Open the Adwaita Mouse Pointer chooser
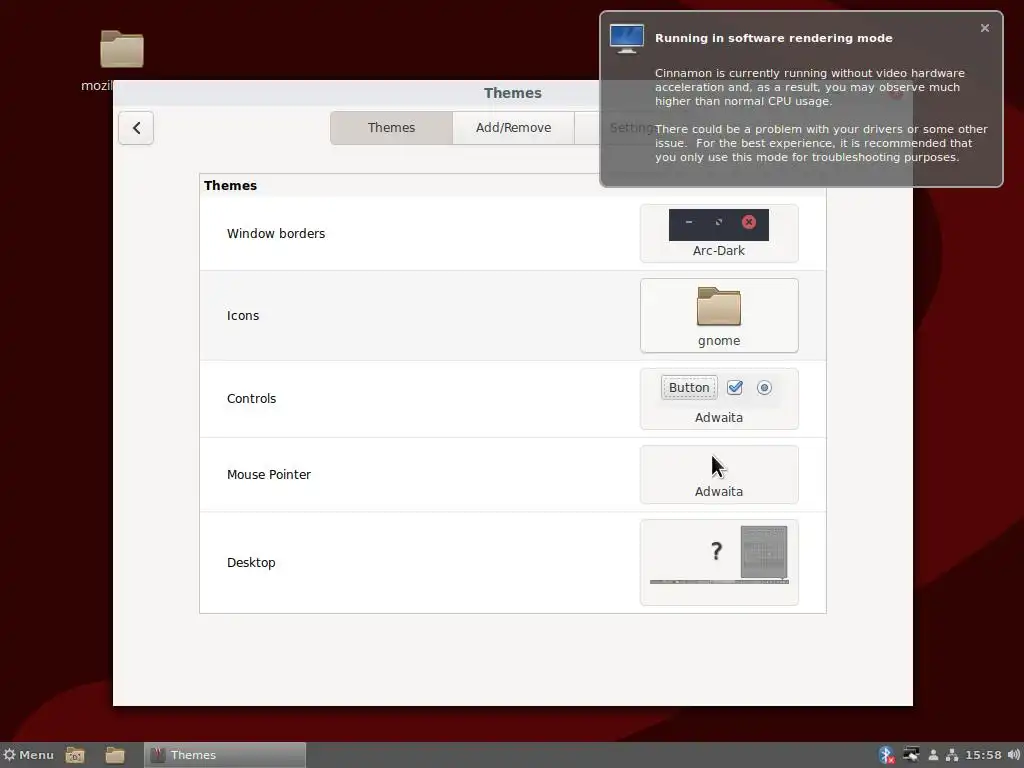Screen dimensions: 1024x768 click(719, 475)
